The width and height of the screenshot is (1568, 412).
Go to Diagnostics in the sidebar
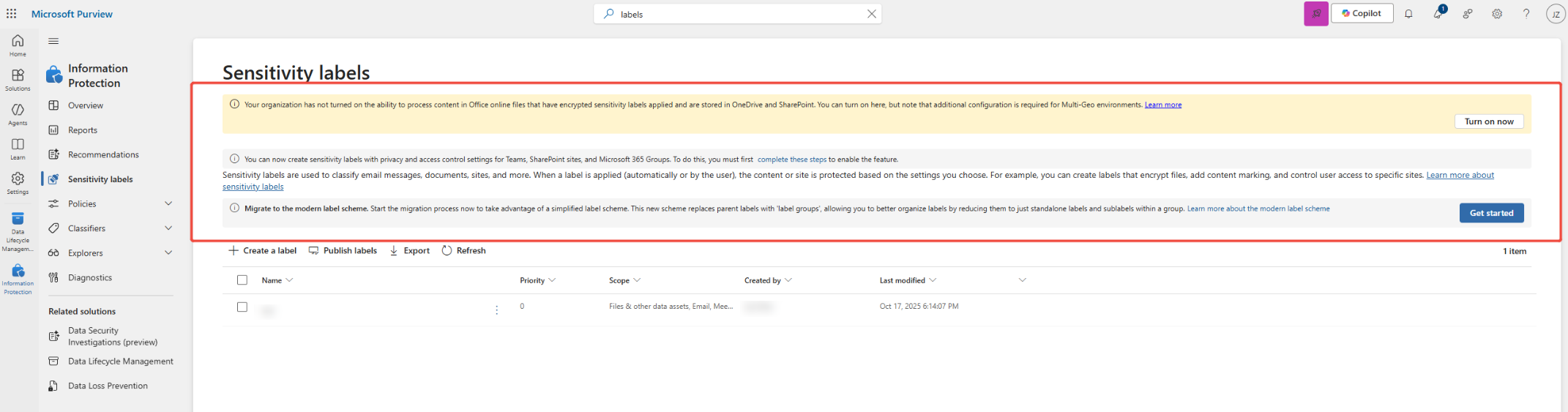[90, 278]
